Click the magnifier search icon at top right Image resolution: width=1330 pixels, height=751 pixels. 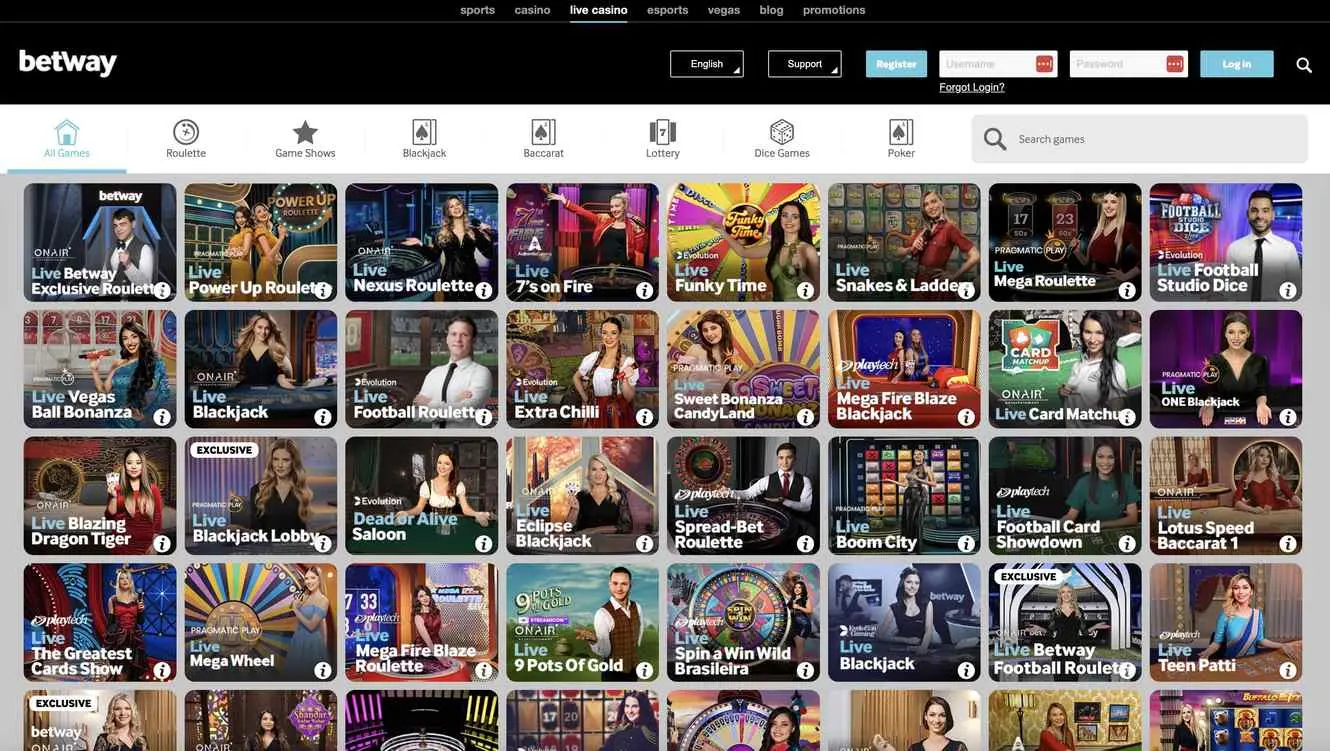pos(1303,63)
